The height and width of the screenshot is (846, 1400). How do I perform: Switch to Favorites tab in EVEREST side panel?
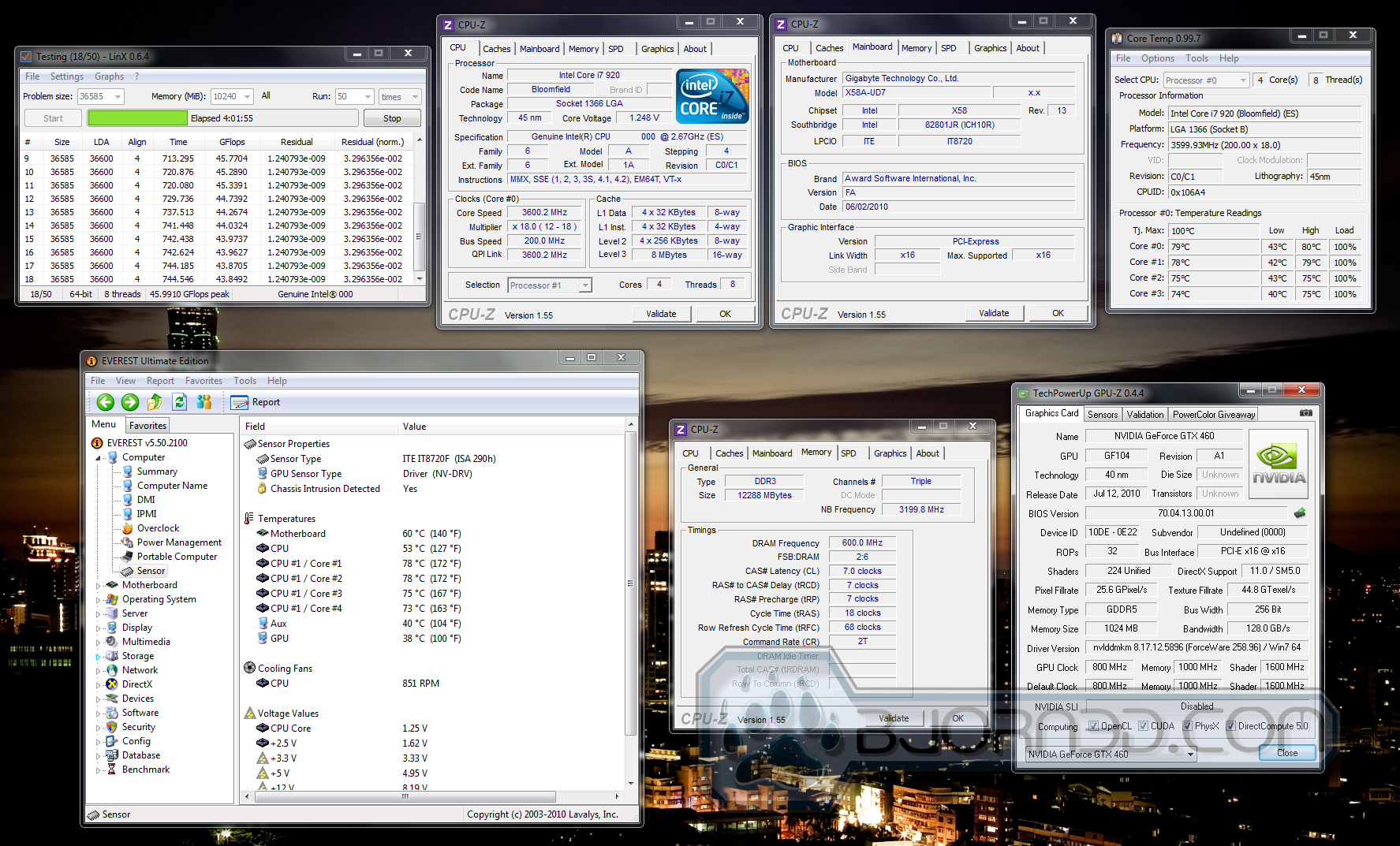coord(147,426)
